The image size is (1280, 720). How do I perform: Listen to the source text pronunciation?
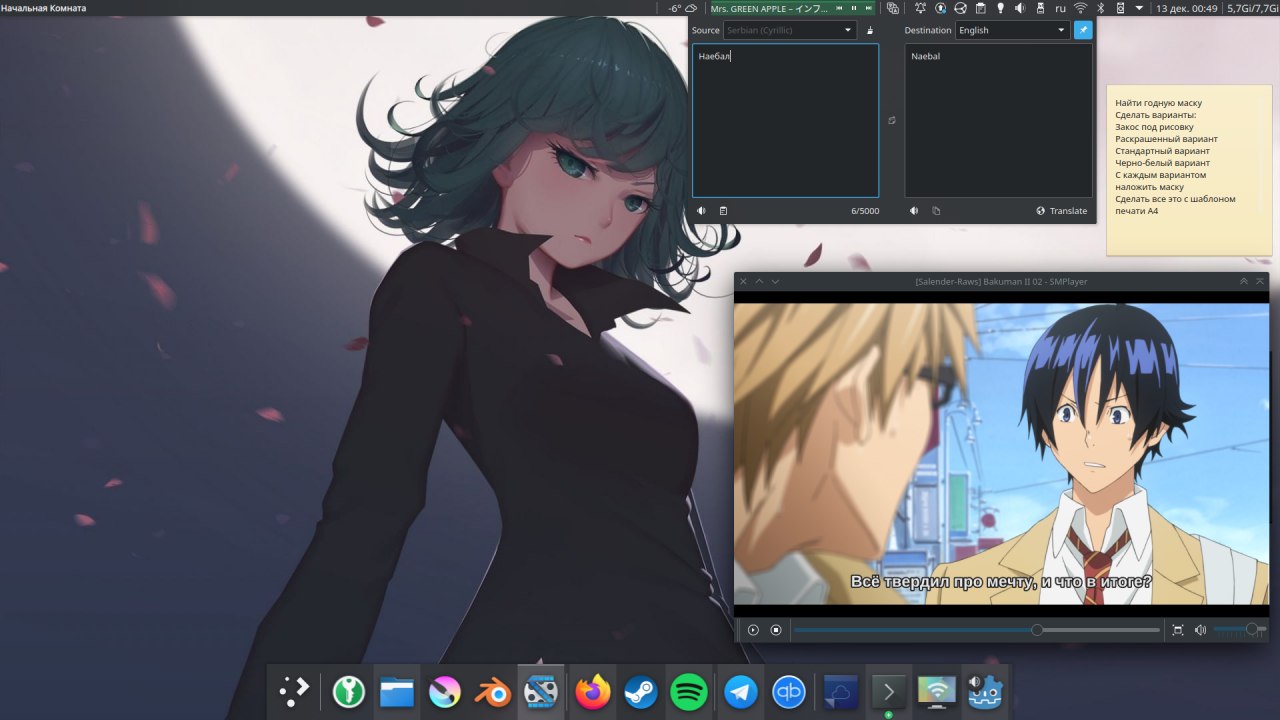(x=702, y=211)
